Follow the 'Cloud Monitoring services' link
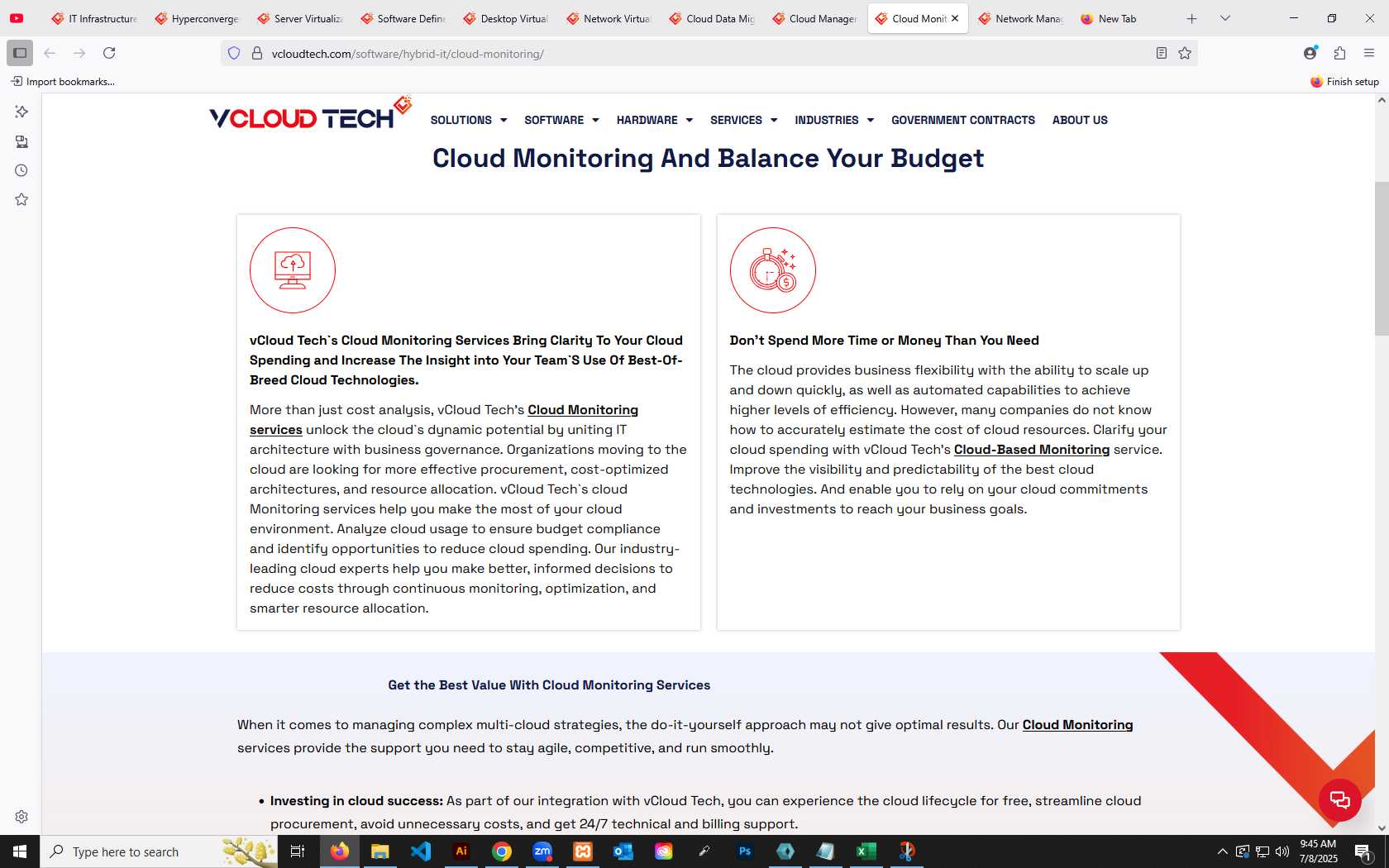 (x=583, y=410)
